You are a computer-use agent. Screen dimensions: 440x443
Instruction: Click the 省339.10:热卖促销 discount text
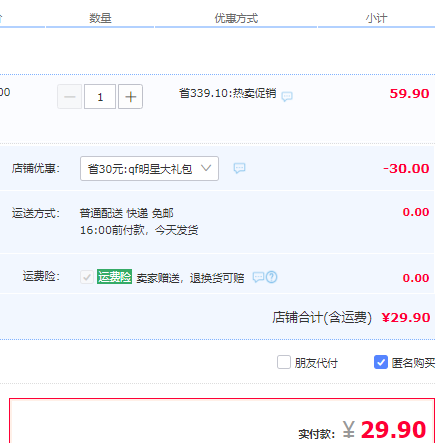click(x=228, y=93)
